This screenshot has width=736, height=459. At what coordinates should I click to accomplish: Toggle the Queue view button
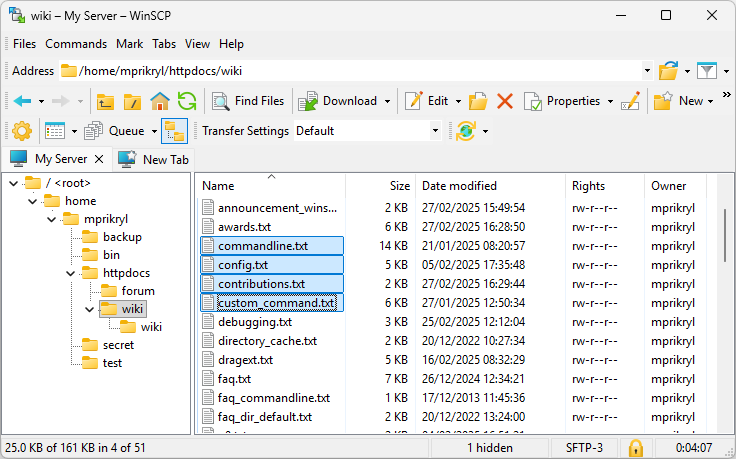[118, 131]
